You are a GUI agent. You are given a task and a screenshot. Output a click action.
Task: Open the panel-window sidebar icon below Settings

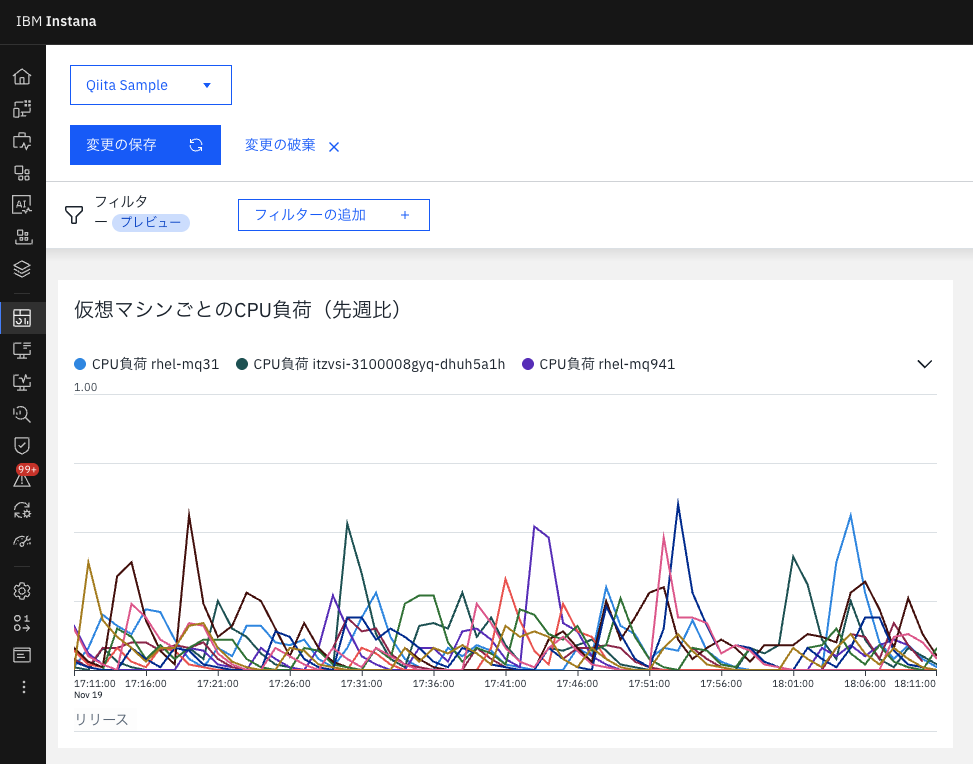[x=22, y=655]
